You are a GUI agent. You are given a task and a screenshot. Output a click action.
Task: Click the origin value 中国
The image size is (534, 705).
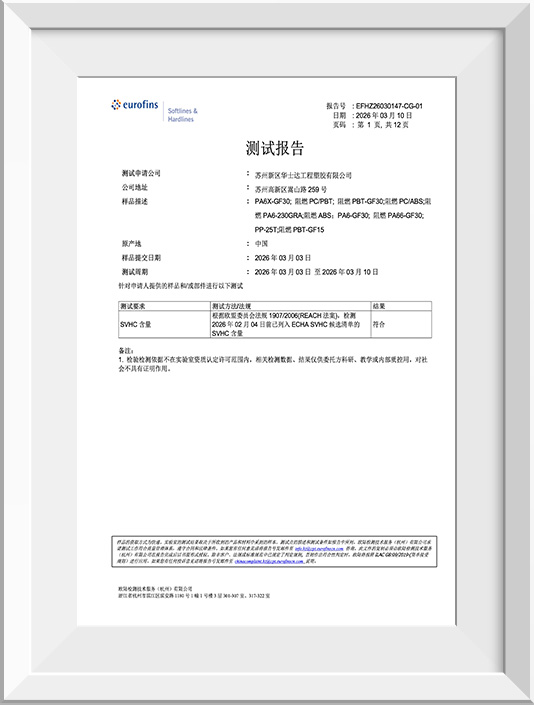pyautogui.click(x=261, y=244)
